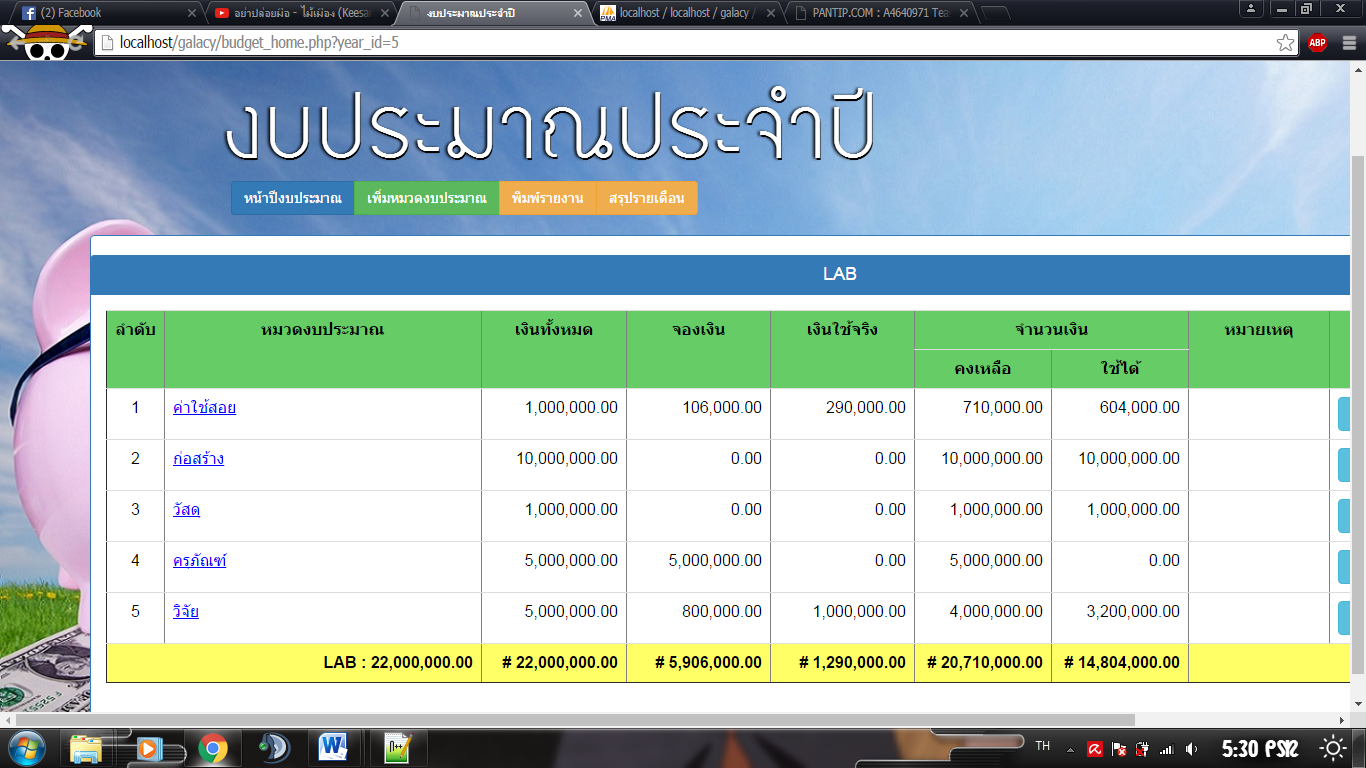Open the headset app in the taskbar
The image size is (1366, 768).
tap(273, 748)
